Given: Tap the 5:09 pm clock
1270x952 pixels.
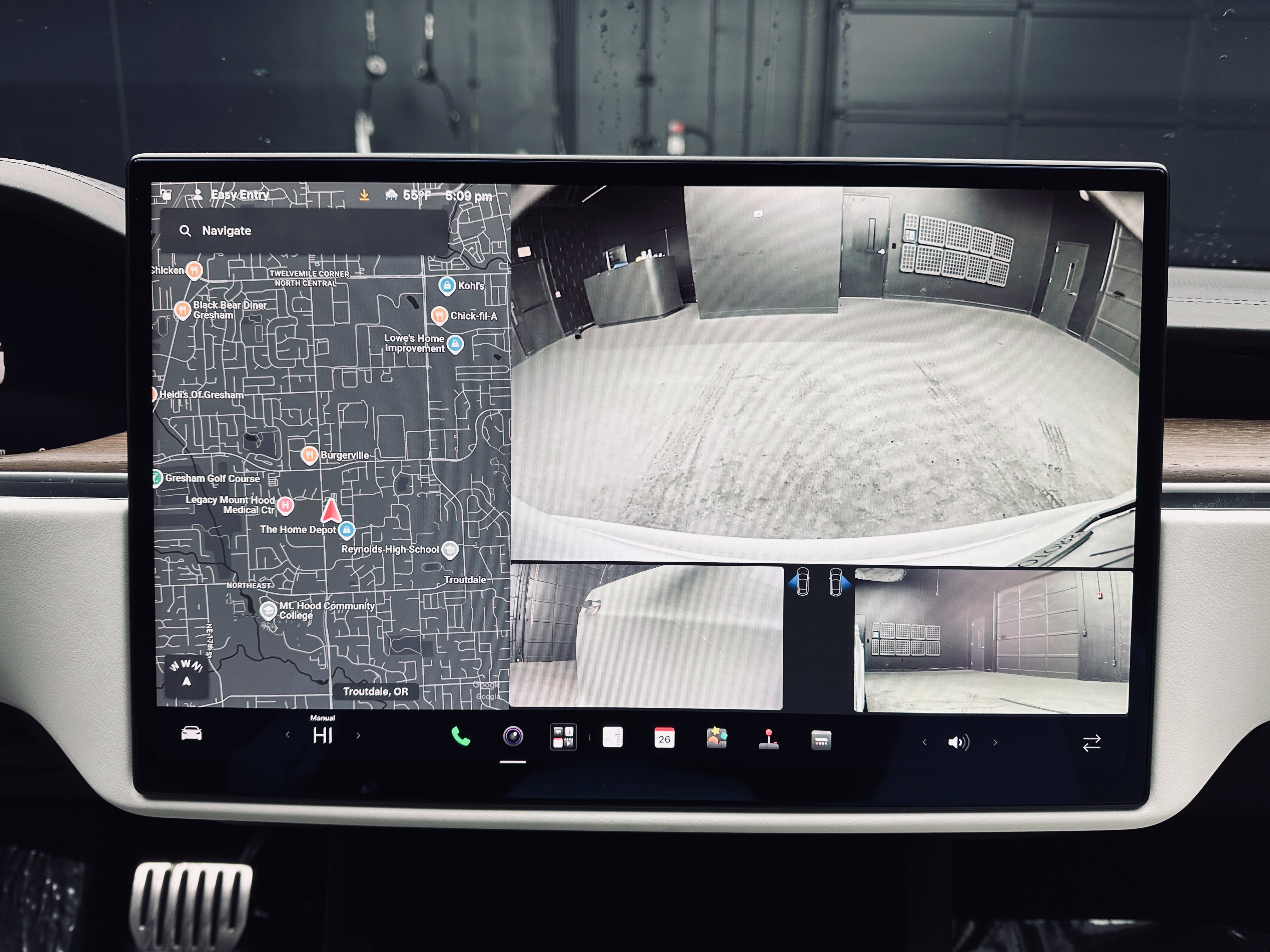Looking at the screenshot, I should pos(468,196).
